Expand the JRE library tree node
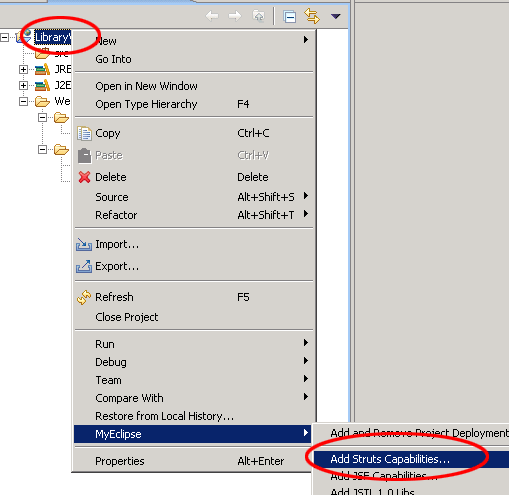The width and height of the screenshot is (509, 495). click(23, 69)
